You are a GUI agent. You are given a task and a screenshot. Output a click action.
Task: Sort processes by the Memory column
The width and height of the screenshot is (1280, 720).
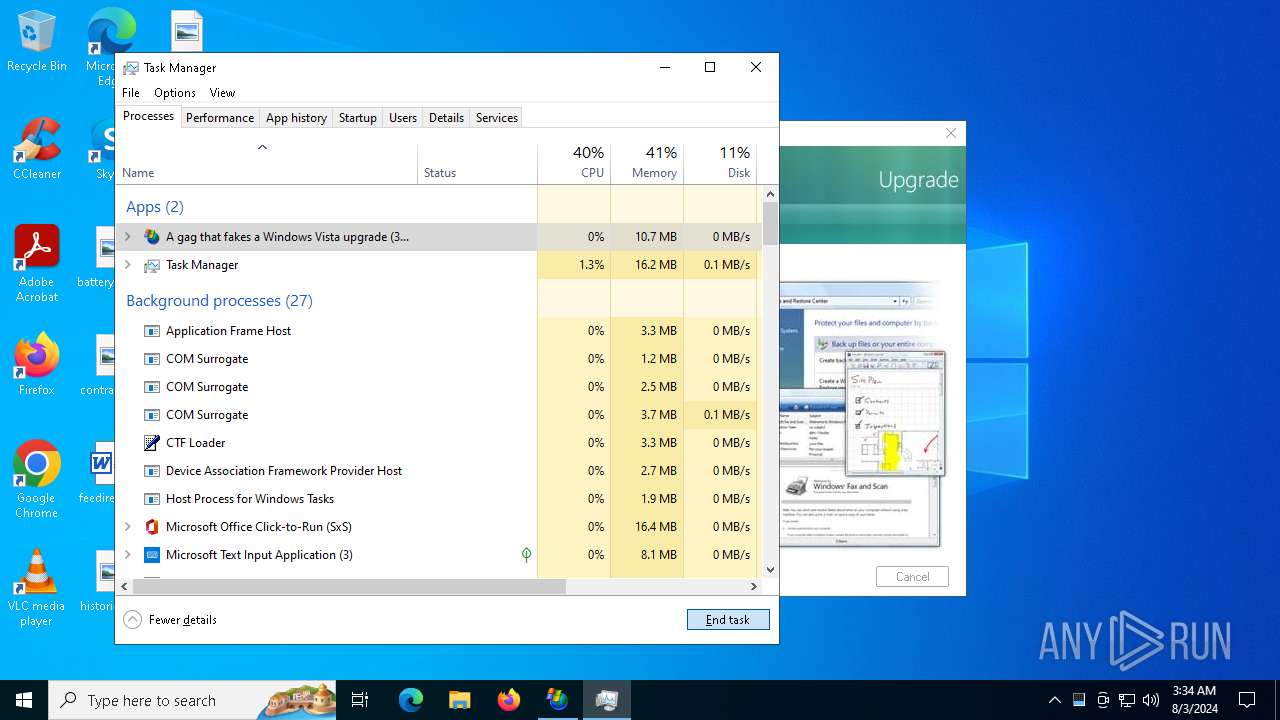click(x=647, y=164)
